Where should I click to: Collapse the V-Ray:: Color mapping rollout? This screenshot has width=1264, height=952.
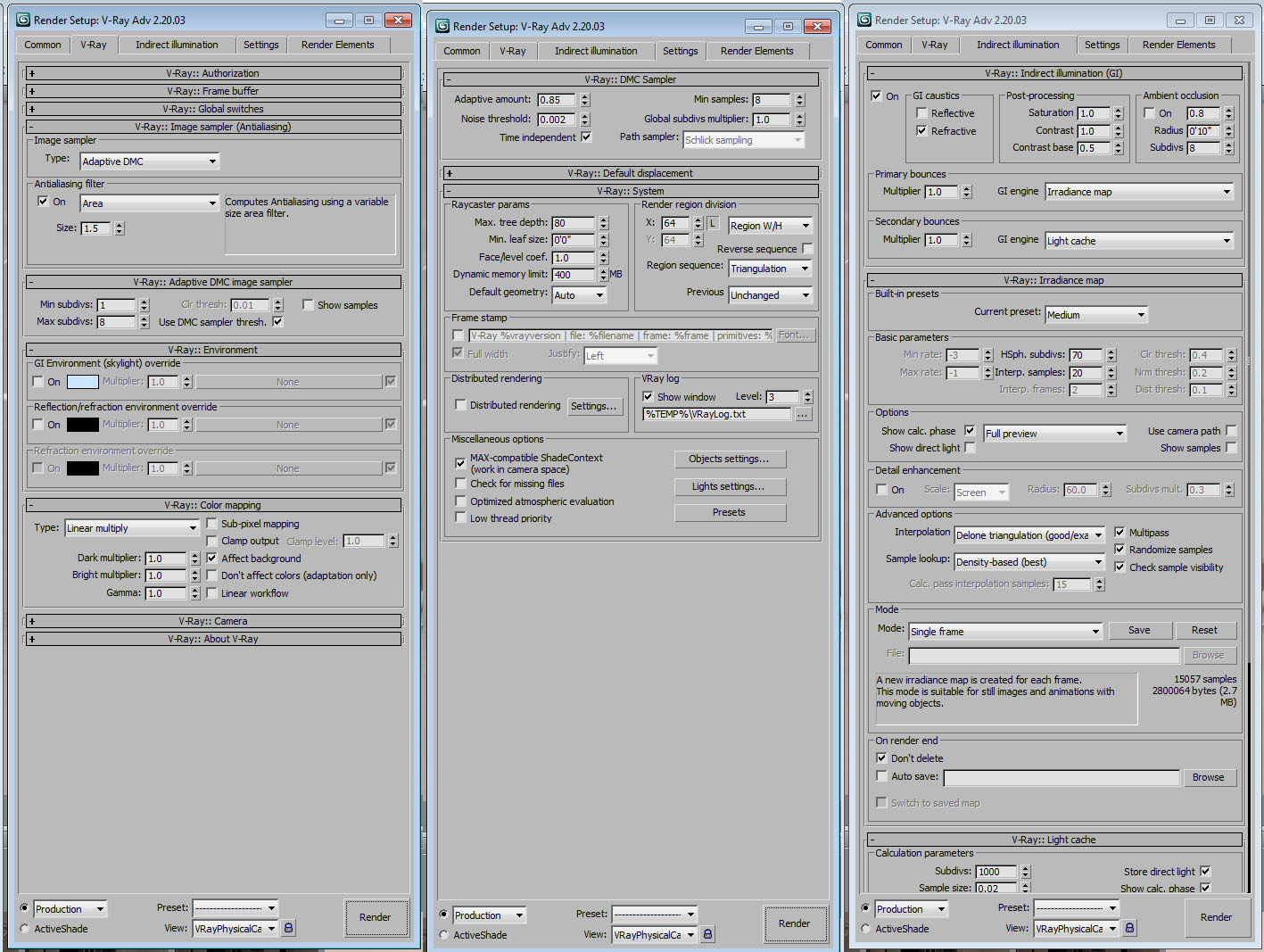pos(212,505)
